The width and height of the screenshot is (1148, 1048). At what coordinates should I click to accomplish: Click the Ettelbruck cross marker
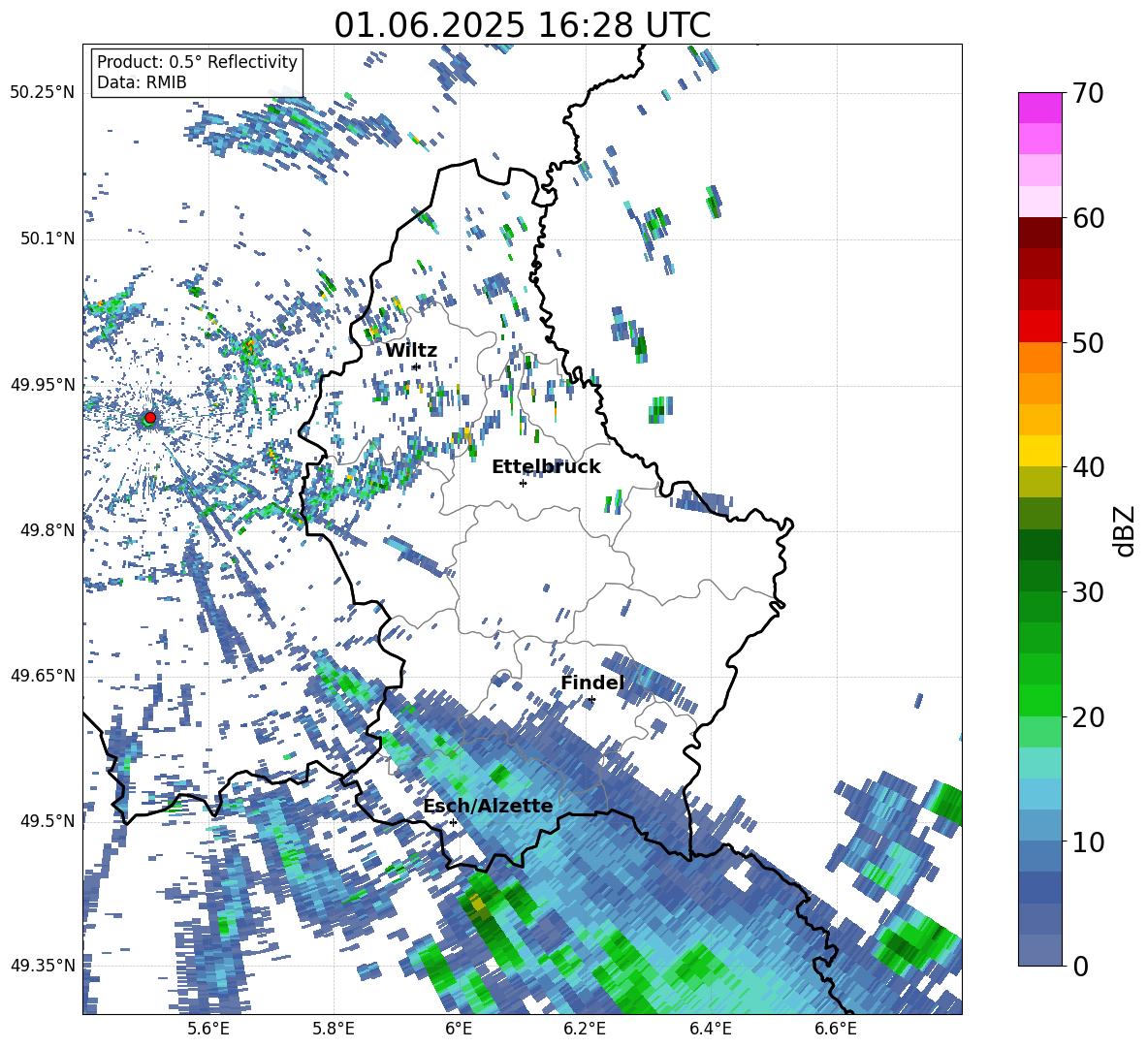[523, 483]
